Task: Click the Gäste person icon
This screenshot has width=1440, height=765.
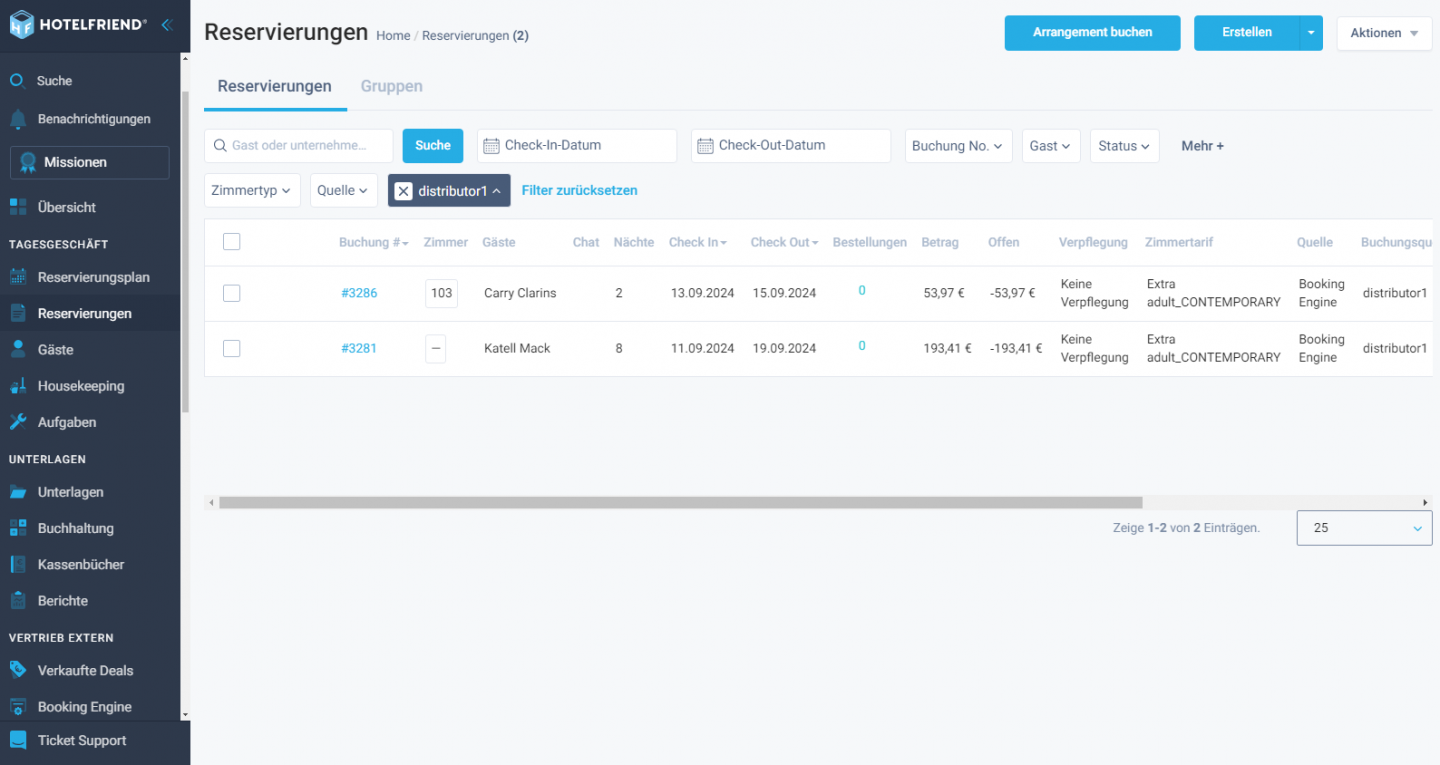Action: [18, 349]
